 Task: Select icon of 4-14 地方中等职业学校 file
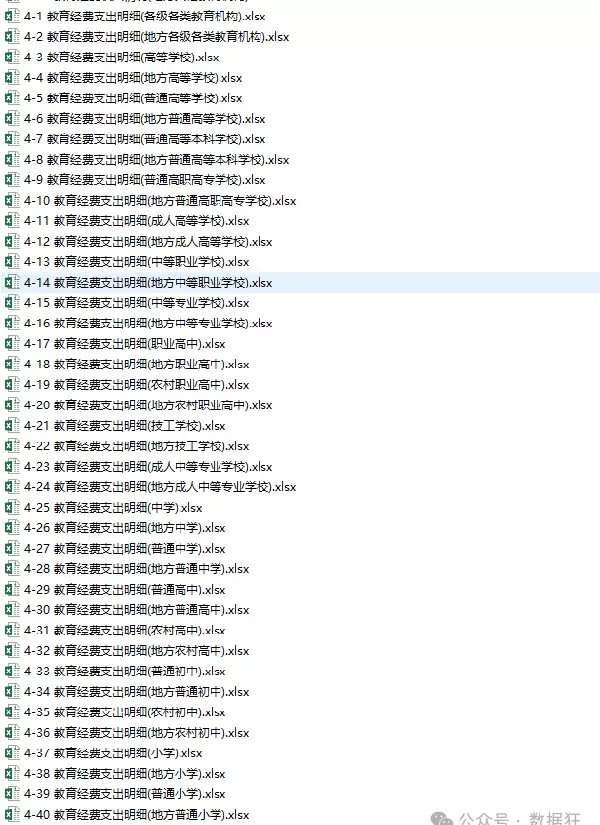click(x=12, y=283)
